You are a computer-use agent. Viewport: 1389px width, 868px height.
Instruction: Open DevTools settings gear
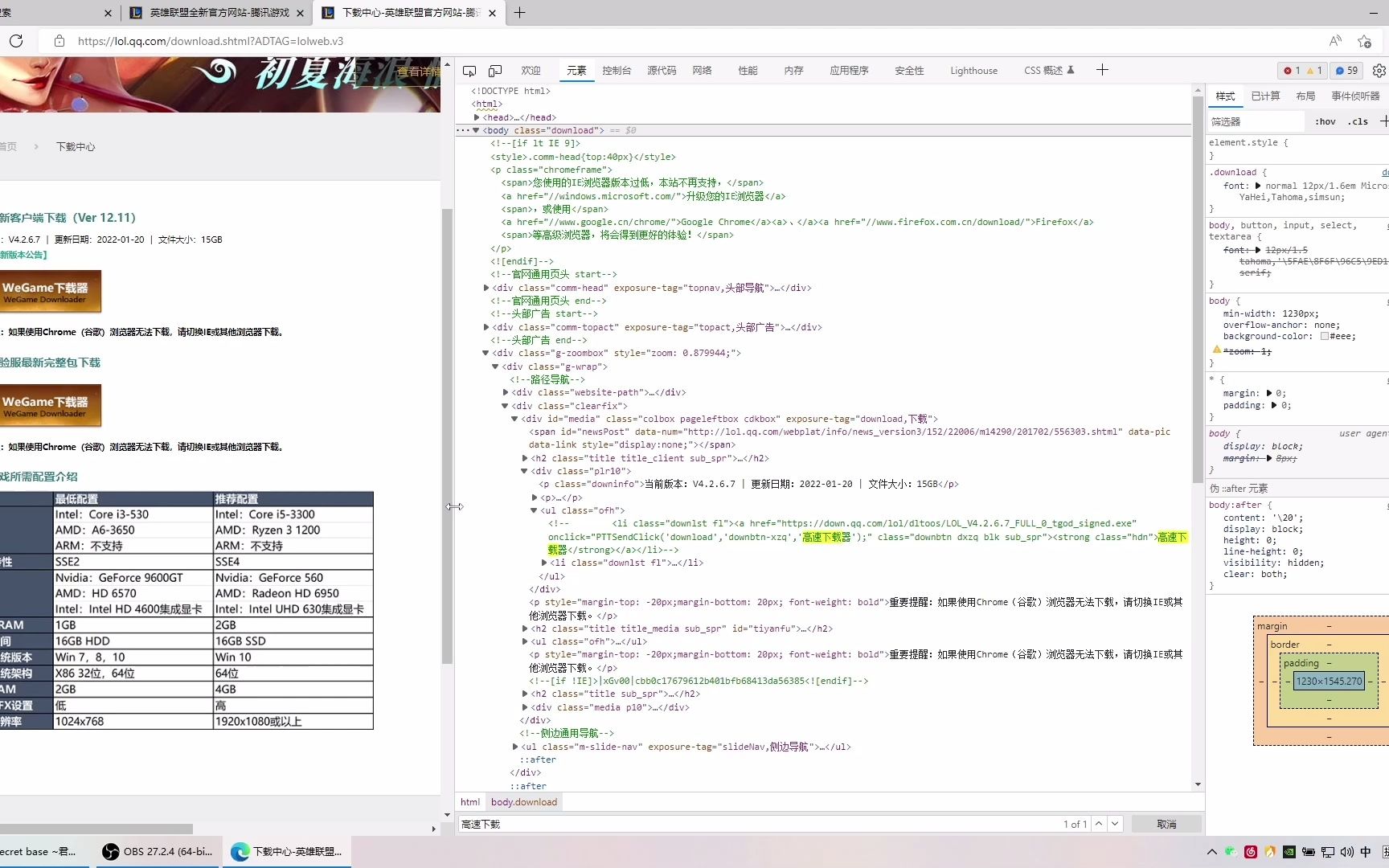click(1379, 71)
